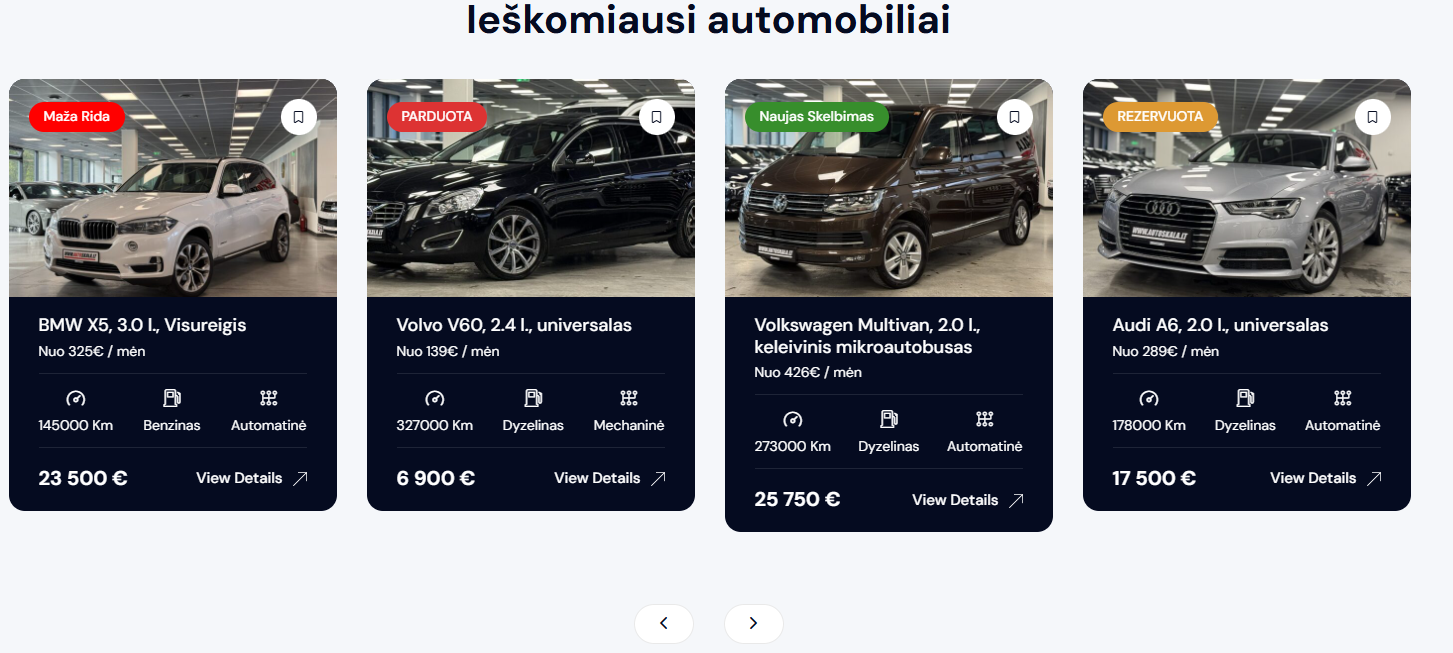Click the white BMW X5 photo
This screenshot has height=653, width=1453.
pos(173,188)
